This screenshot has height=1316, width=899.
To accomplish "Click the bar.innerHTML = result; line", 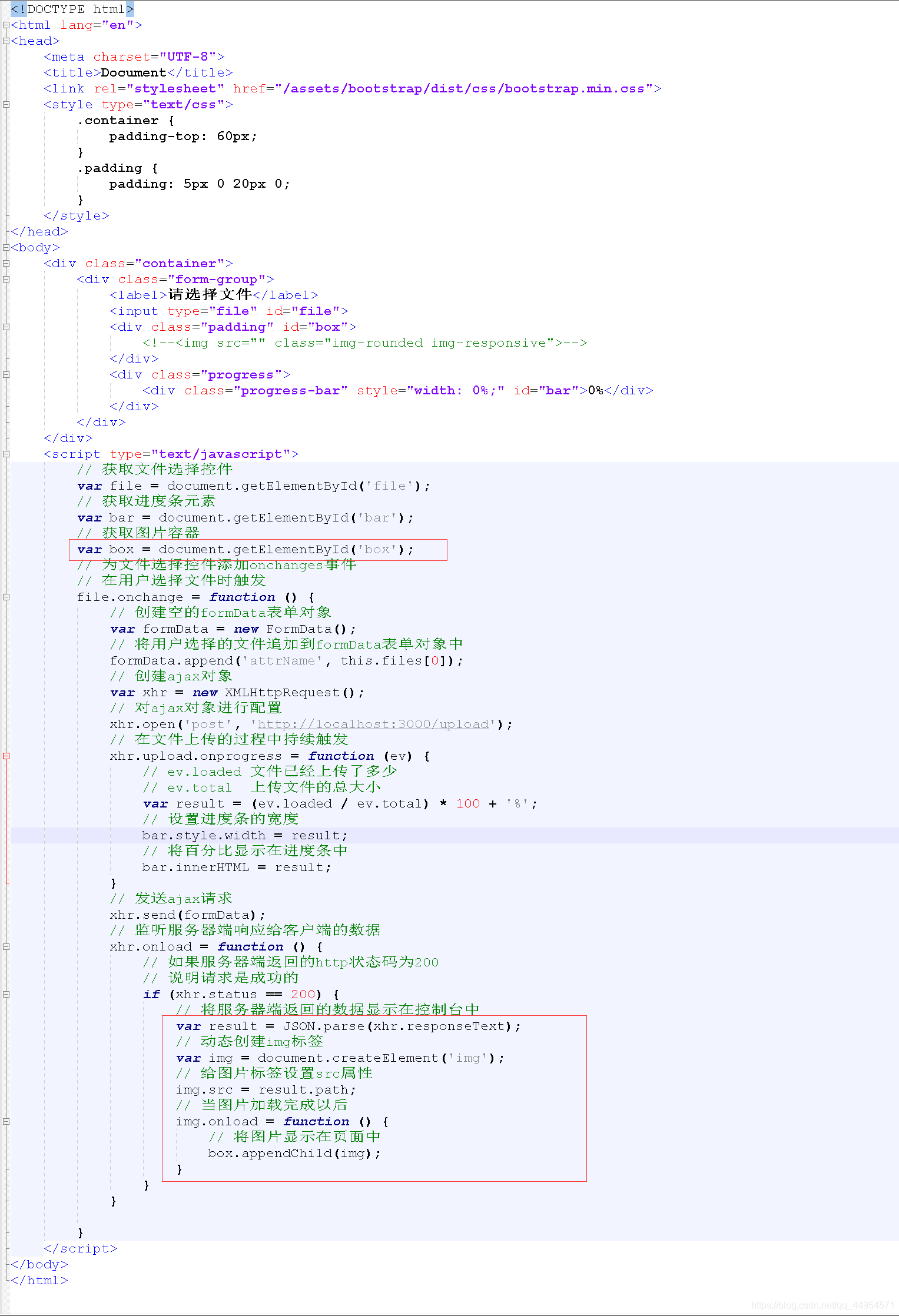I will 237,868.
